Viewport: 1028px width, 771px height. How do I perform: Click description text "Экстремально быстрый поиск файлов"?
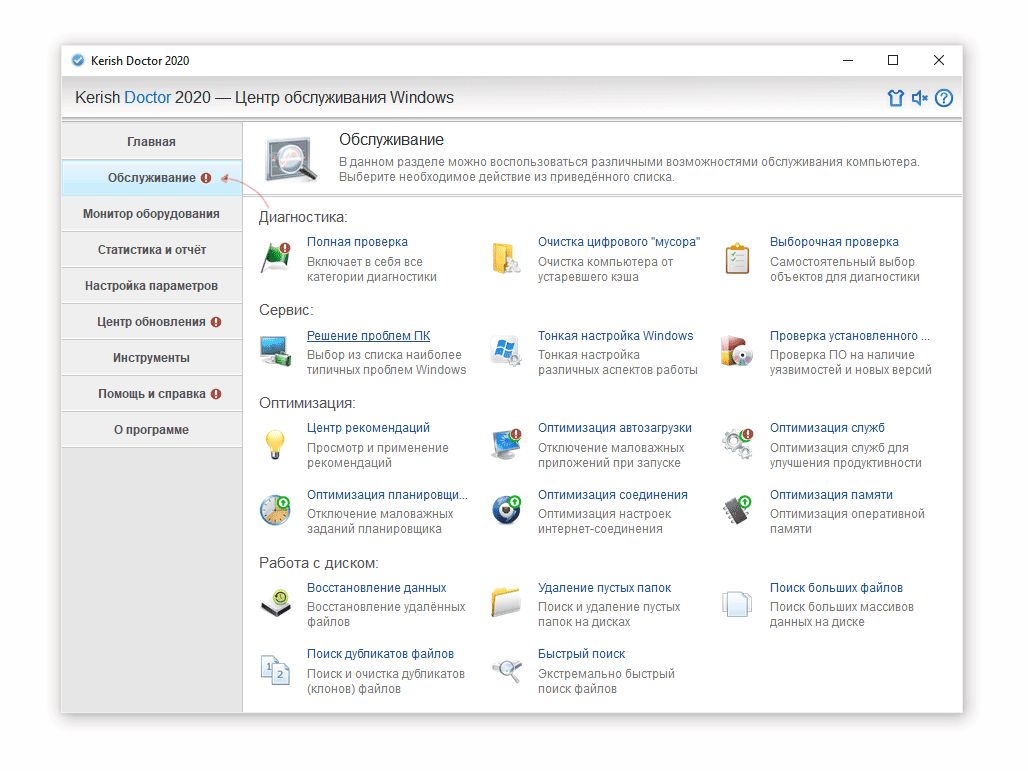(x=606, y=681)
